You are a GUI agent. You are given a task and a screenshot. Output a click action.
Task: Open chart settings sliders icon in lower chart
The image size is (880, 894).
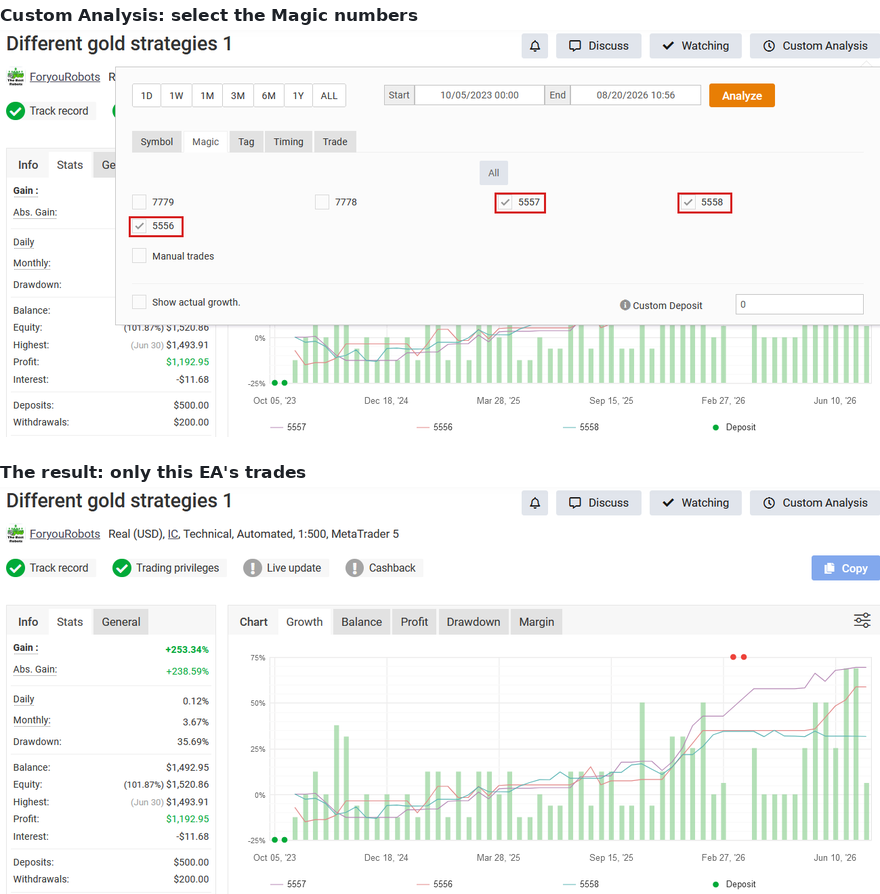pyautogui.click(x=862, y=620)
